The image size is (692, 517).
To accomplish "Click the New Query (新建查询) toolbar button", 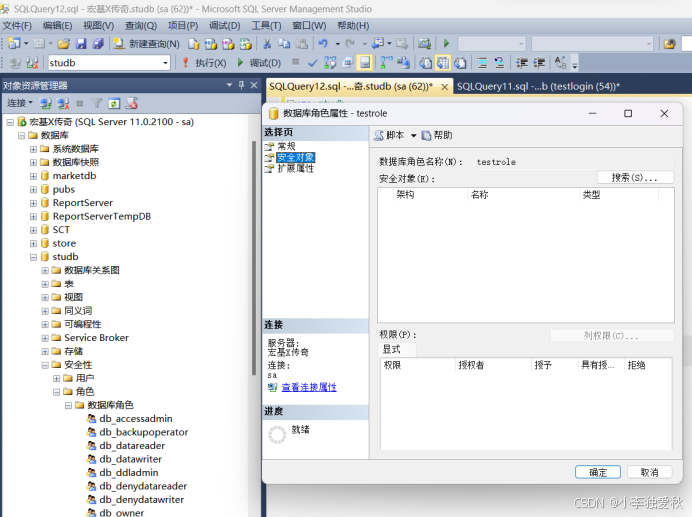I will (147, 44).
